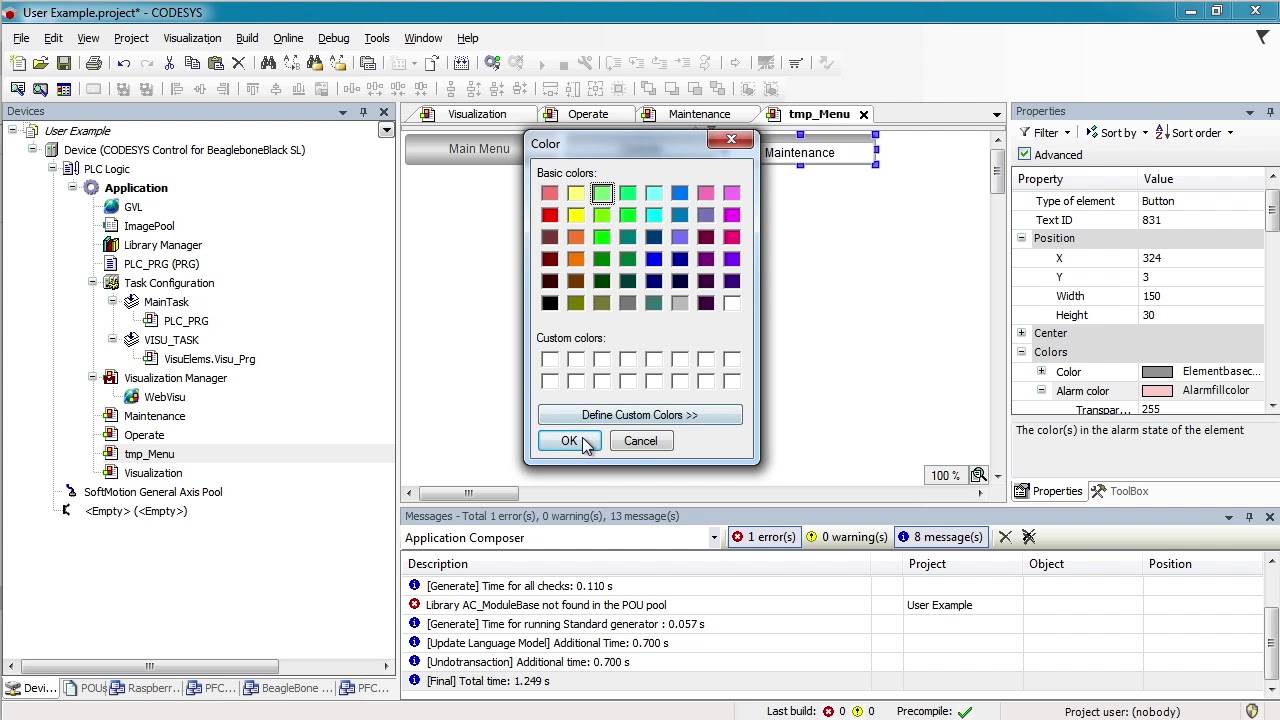Viewport: 1280px width, 720px height.
Task: Click the Print toolbar icon
Action: 93,63
